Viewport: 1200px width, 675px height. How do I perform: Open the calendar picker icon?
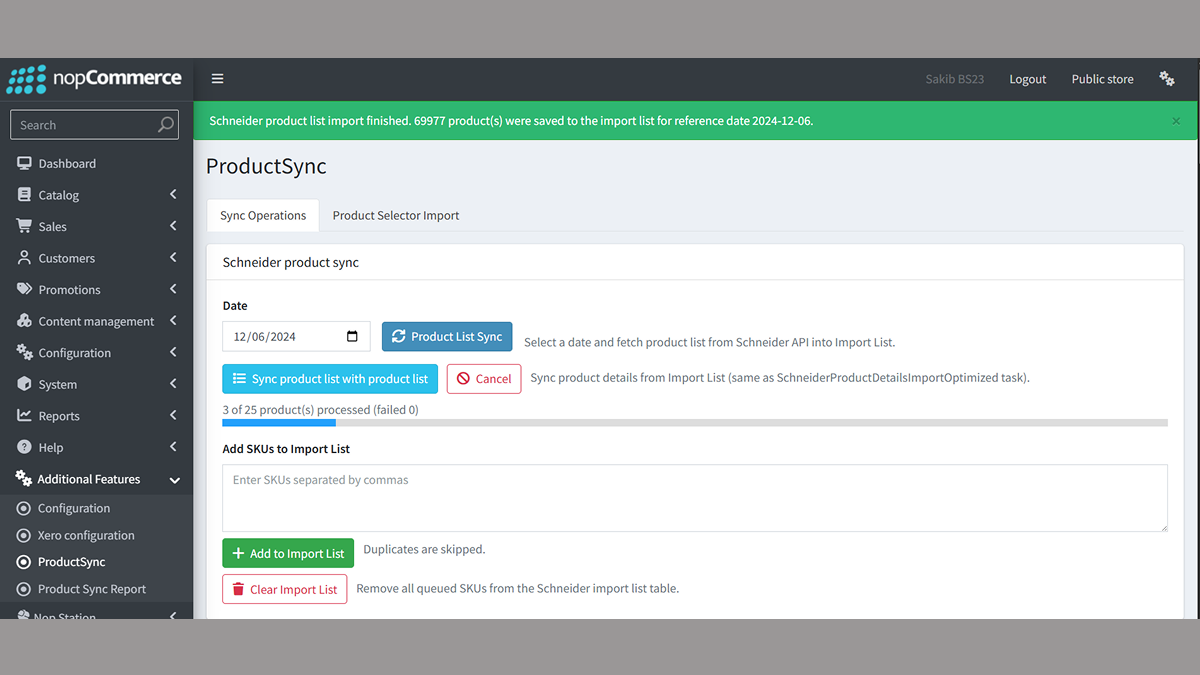tap(352, 336)
